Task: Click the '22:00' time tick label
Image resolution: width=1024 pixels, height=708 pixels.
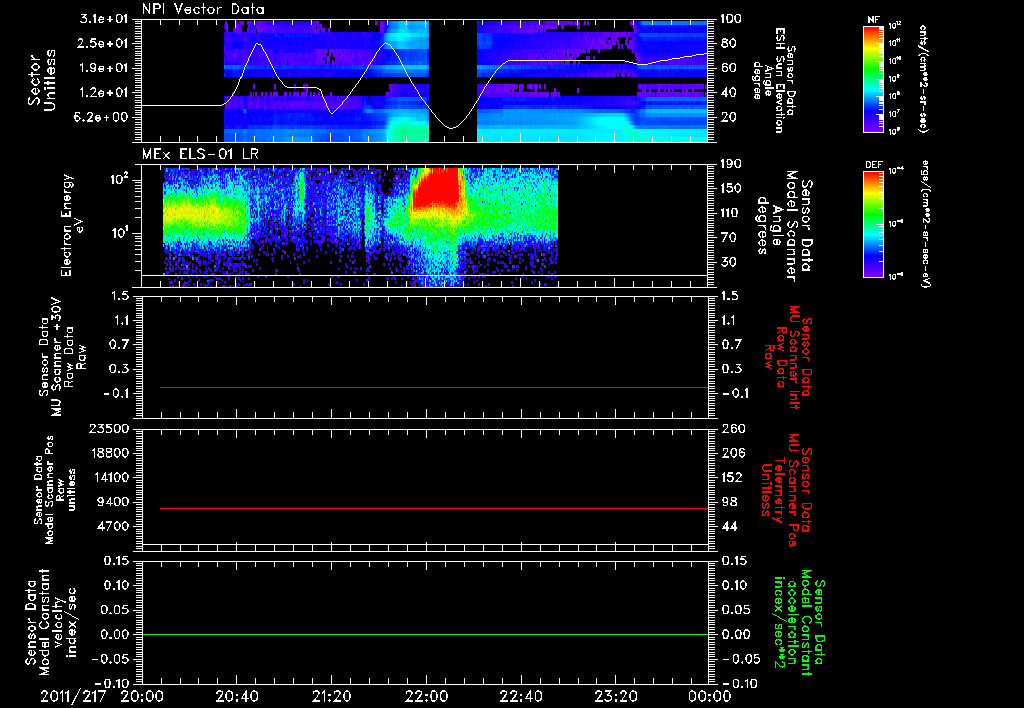Action: click(x=426, y=696)
